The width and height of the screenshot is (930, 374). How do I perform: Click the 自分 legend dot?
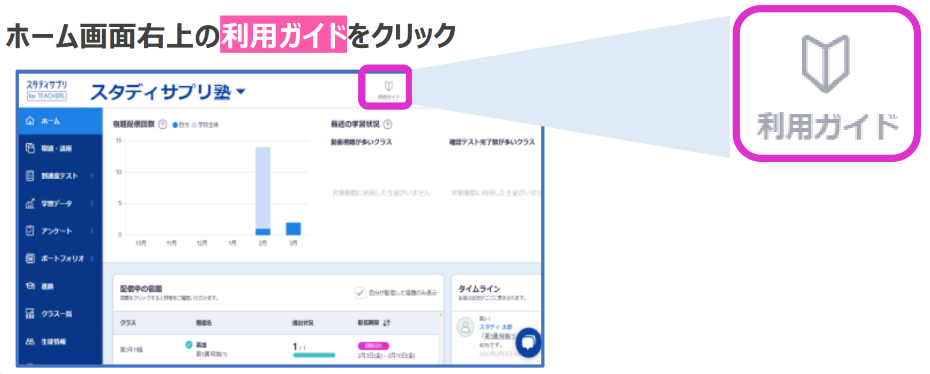174,125
